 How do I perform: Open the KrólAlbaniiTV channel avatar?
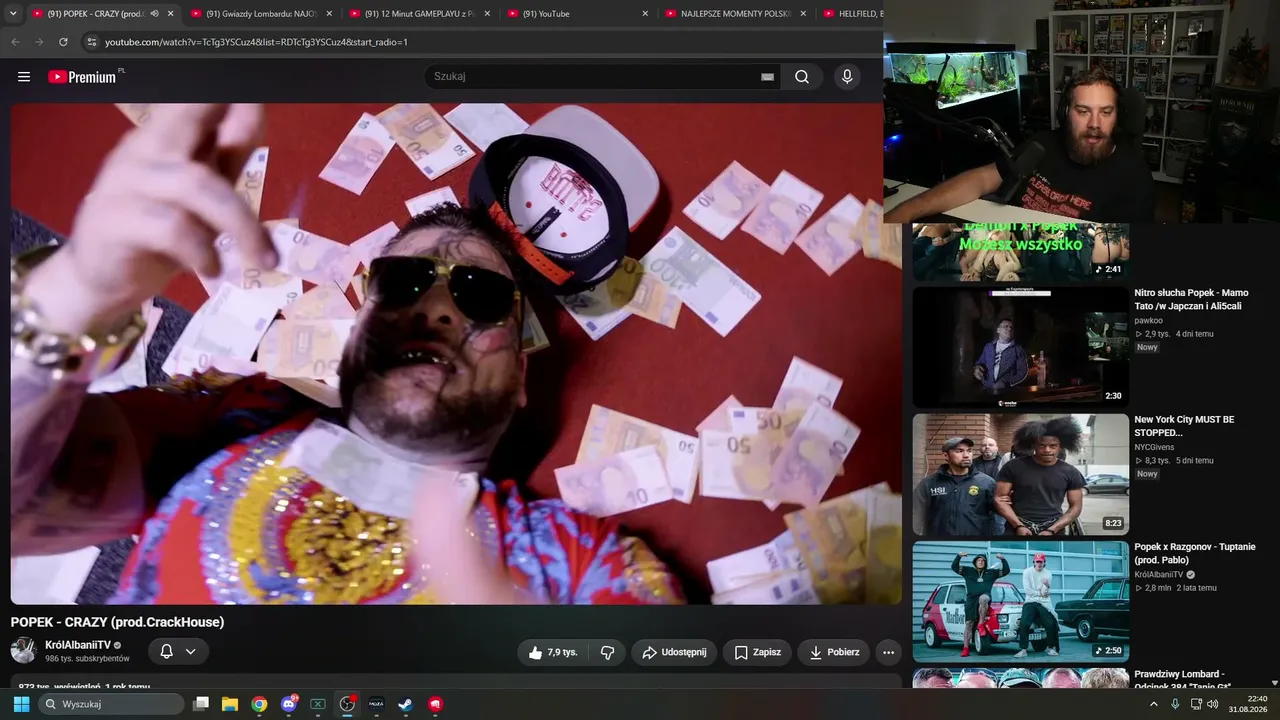(x=24, y=650)
